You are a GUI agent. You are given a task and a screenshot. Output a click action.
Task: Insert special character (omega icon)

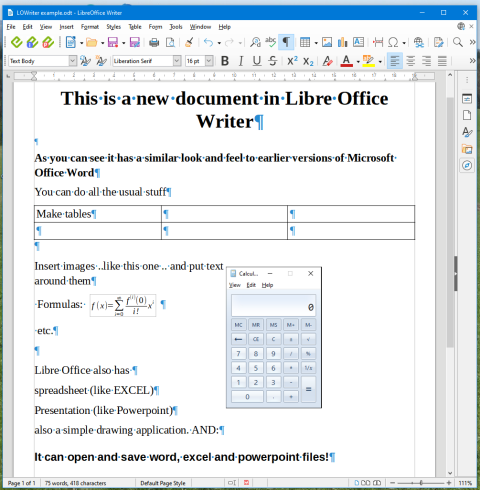[393, 42]
